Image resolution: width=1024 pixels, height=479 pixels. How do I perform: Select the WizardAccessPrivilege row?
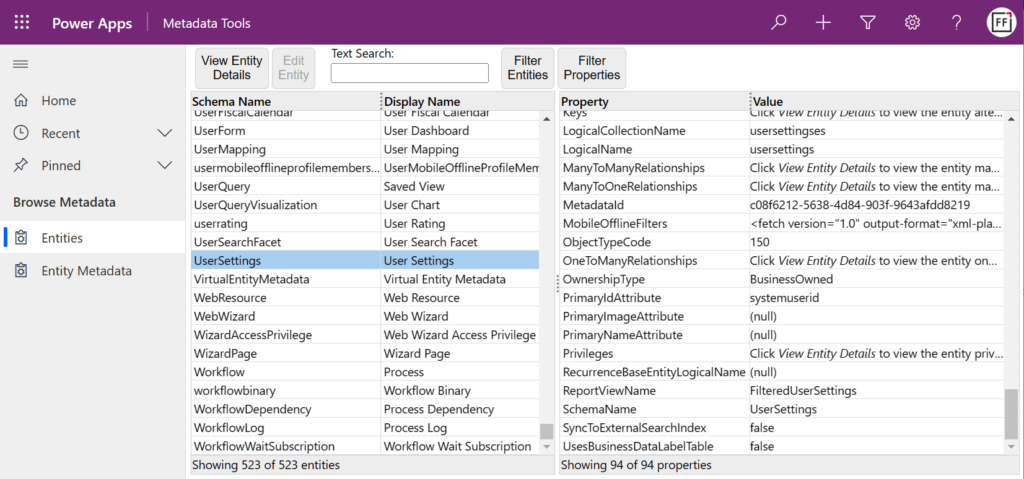pos(365,335)
